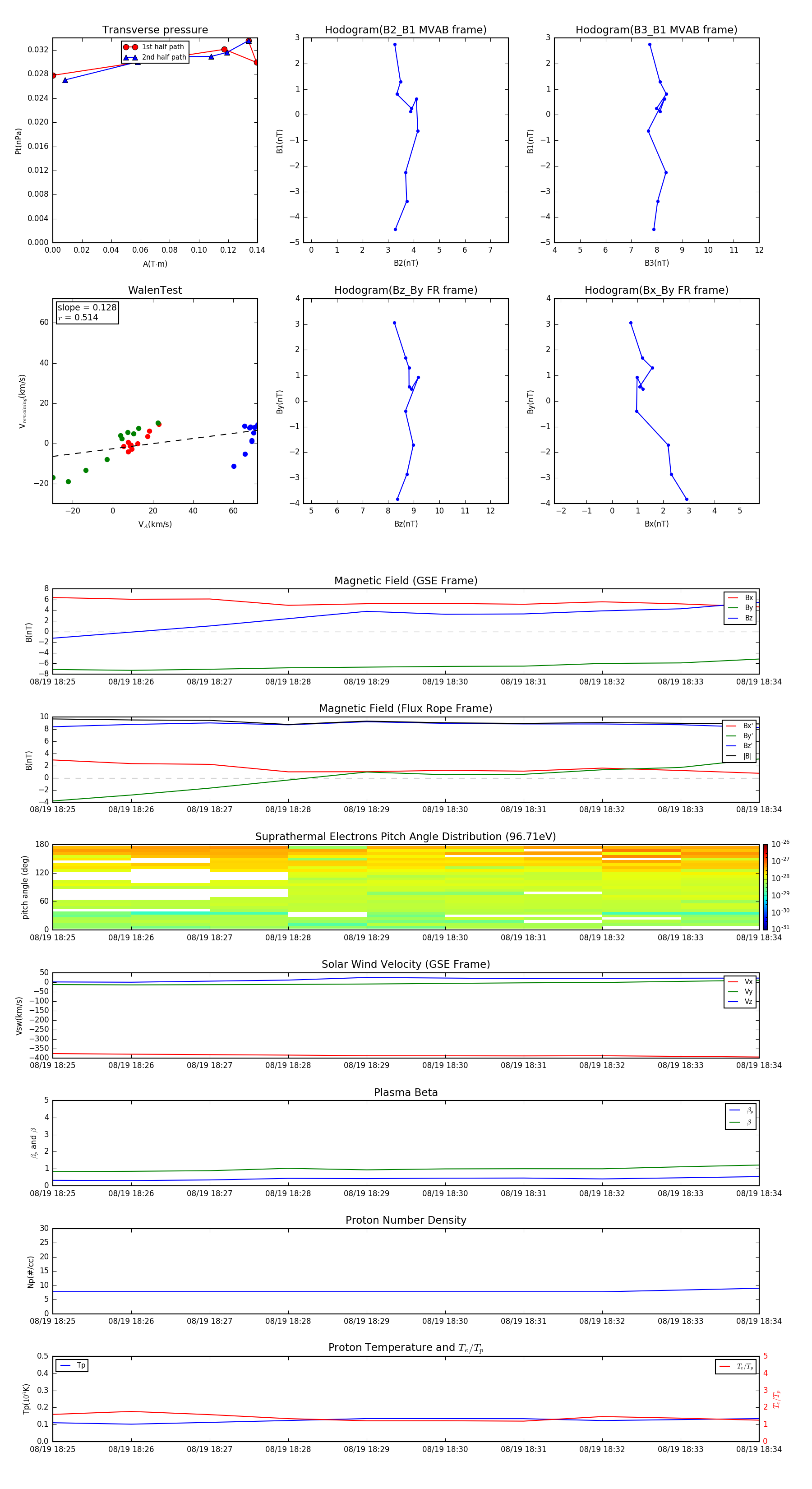812x1489 pixels.
Task: Click the Proton Number Density title
Action: point(406,1220)
